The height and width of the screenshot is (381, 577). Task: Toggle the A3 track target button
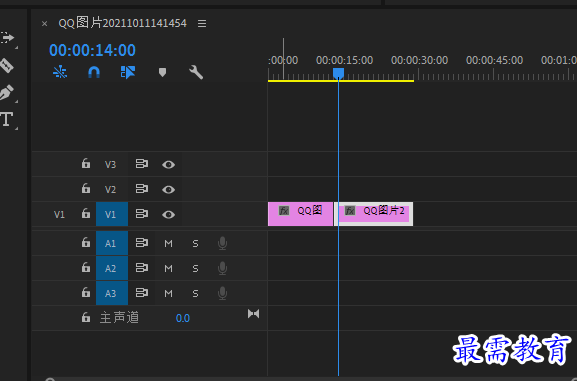112,293
